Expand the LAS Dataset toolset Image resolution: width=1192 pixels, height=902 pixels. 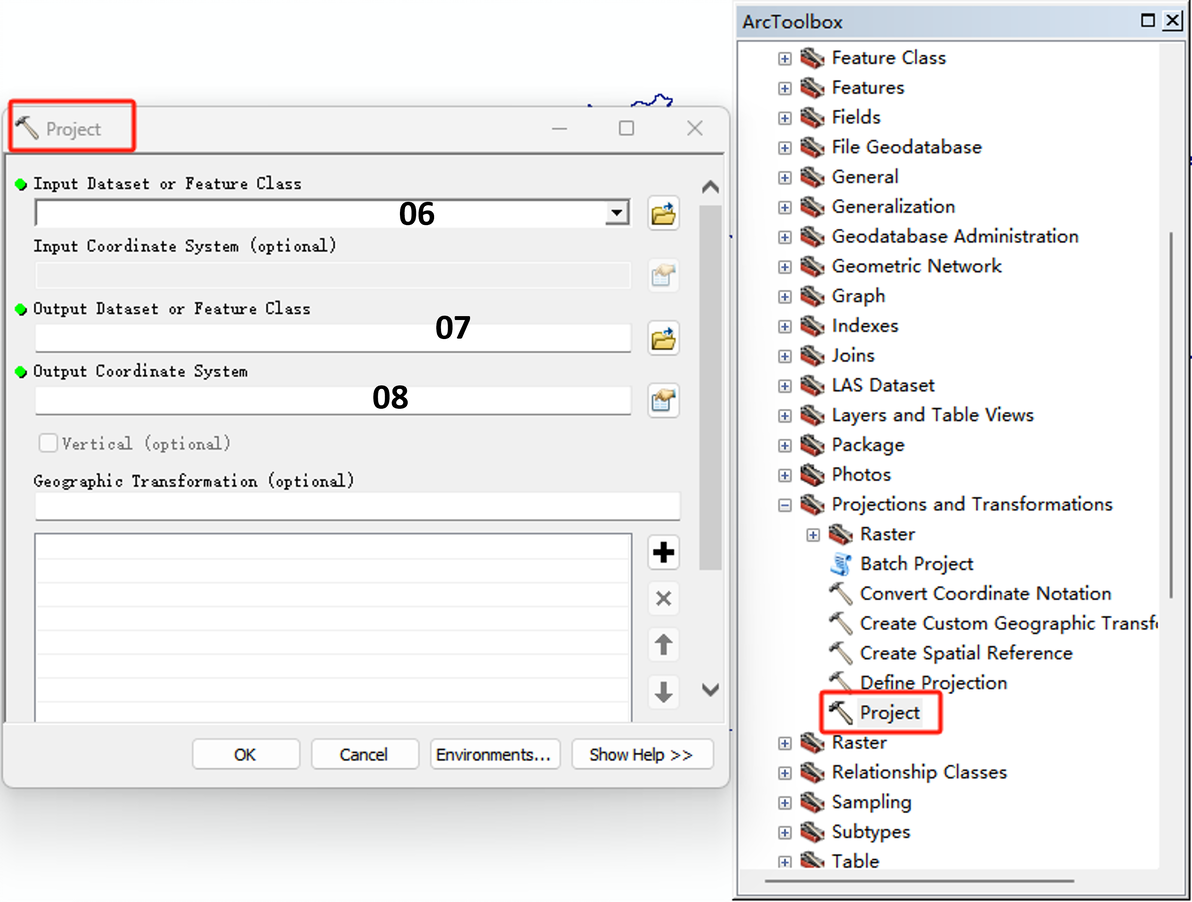(x=785, y=386)
